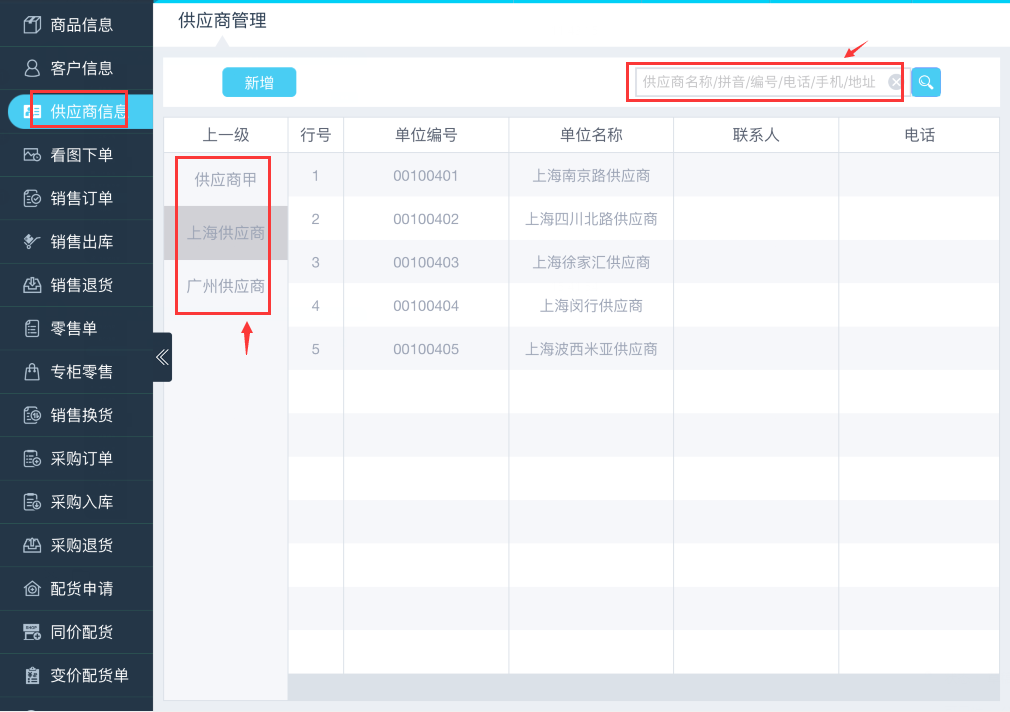Collapse the sidebar using double-chevron handle

point(162,357)
